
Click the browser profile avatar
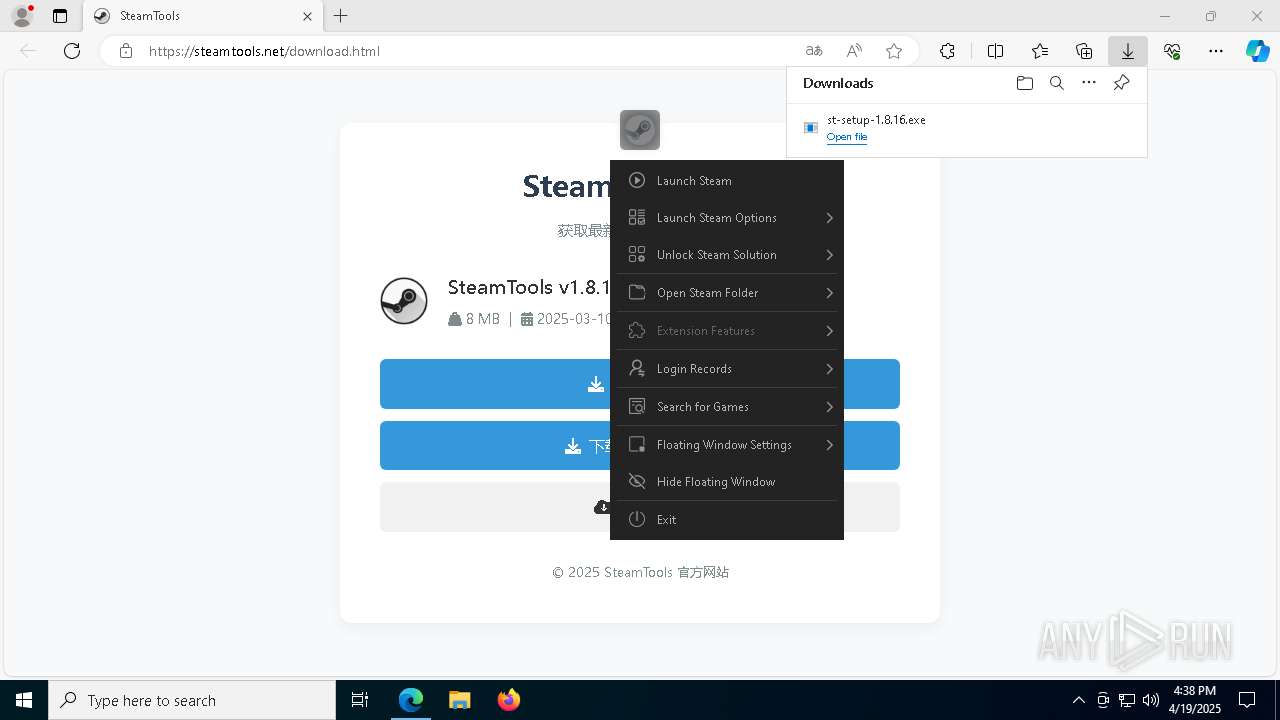click(x=21, y=16)
